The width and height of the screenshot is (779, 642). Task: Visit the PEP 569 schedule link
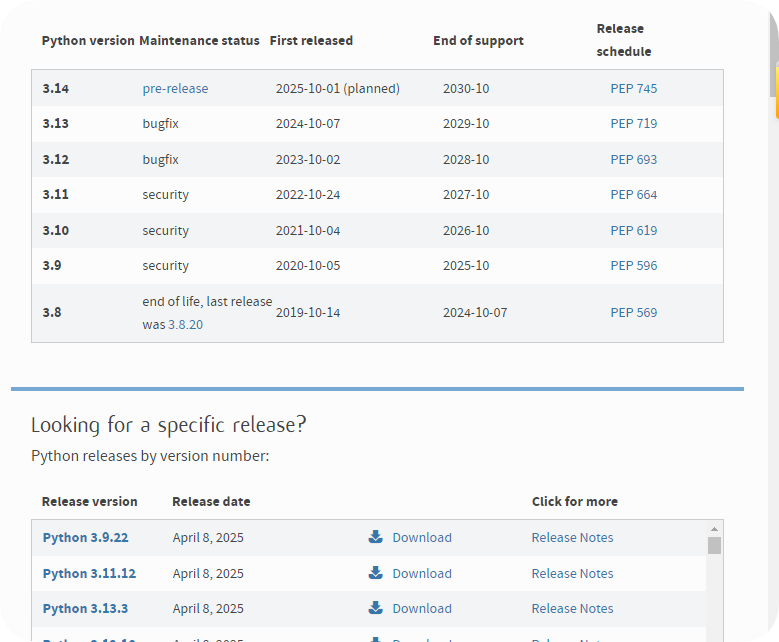pos(634,313)
